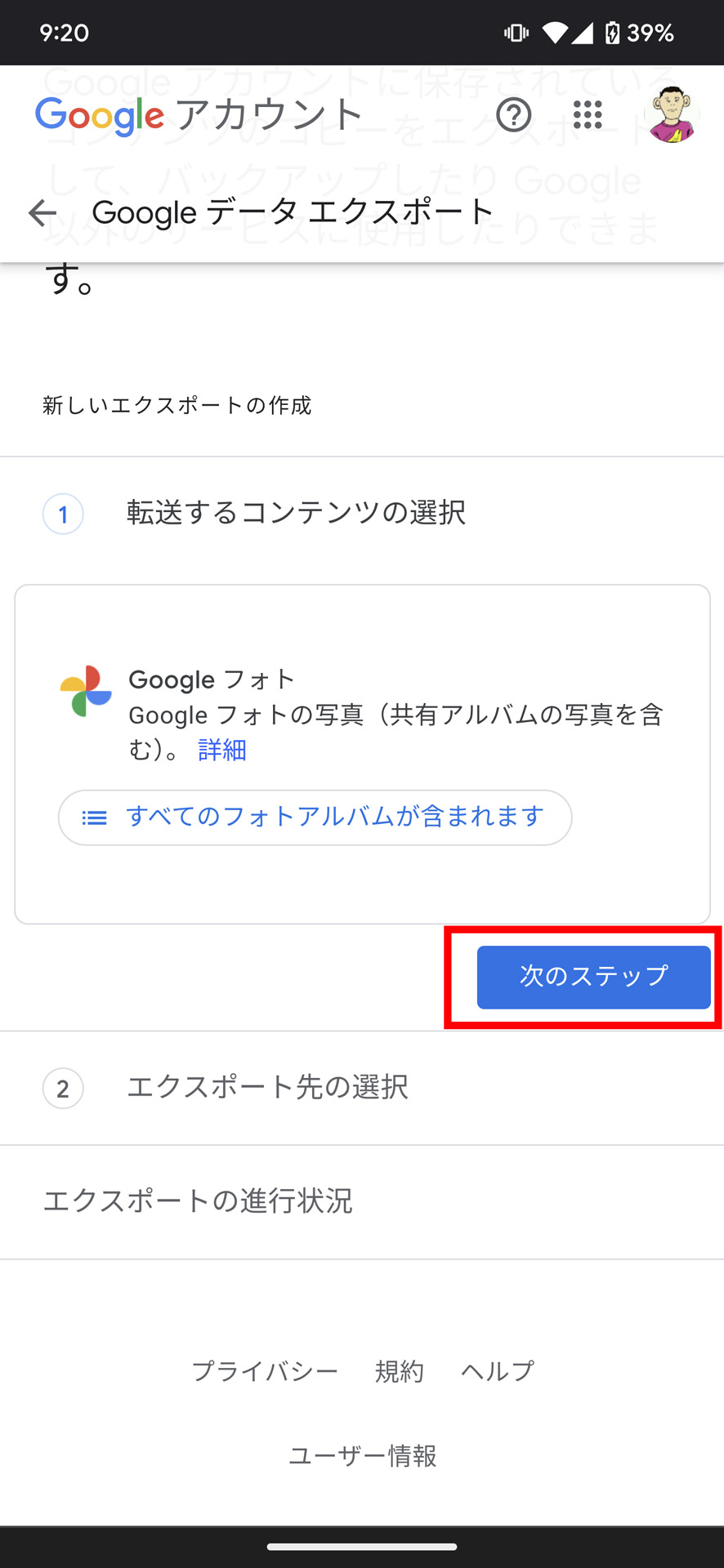Select the 新しいエクスポートの作成 section header

pos(177,405)
